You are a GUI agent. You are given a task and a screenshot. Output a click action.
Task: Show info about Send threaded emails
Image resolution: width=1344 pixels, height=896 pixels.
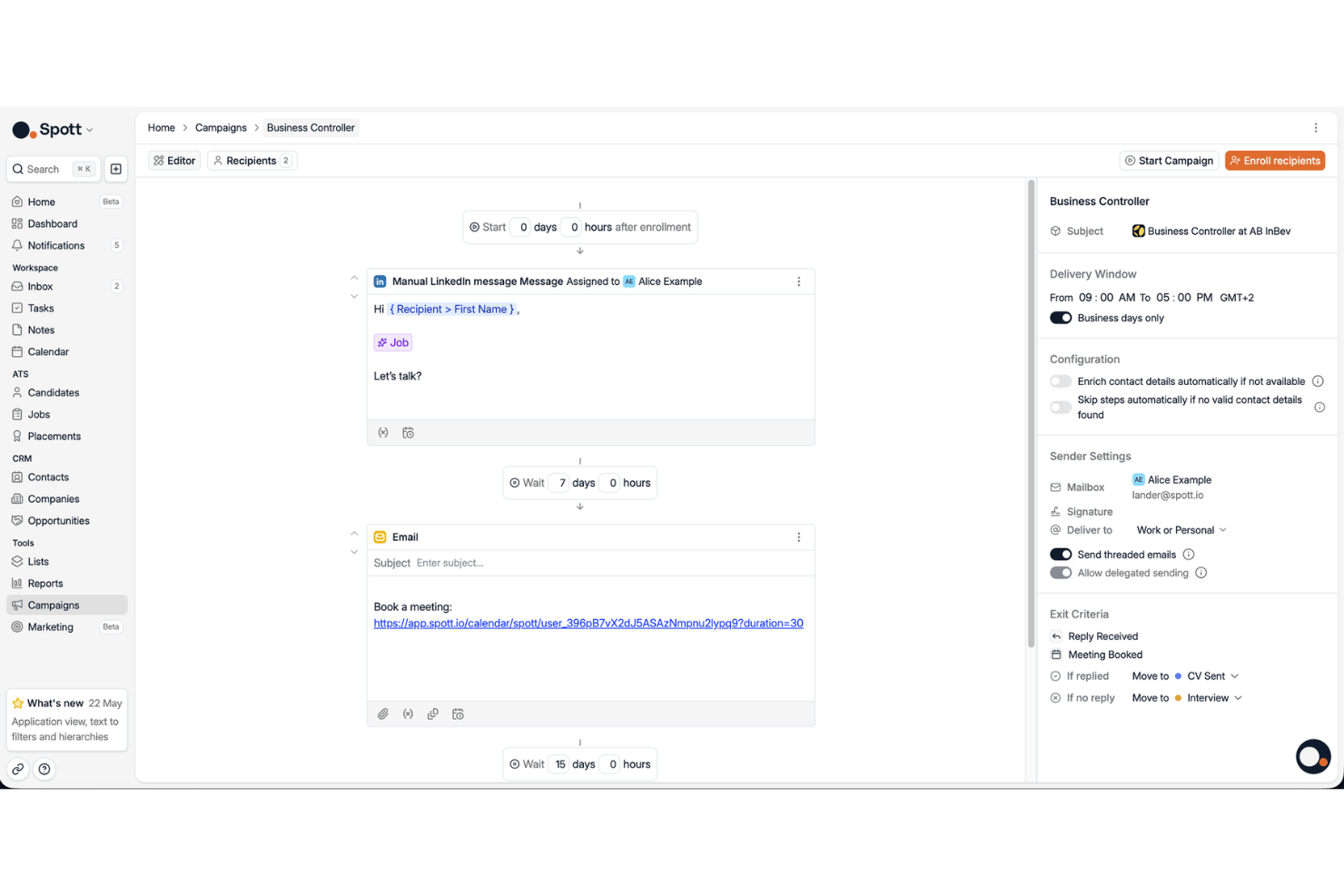point(1189,555)
